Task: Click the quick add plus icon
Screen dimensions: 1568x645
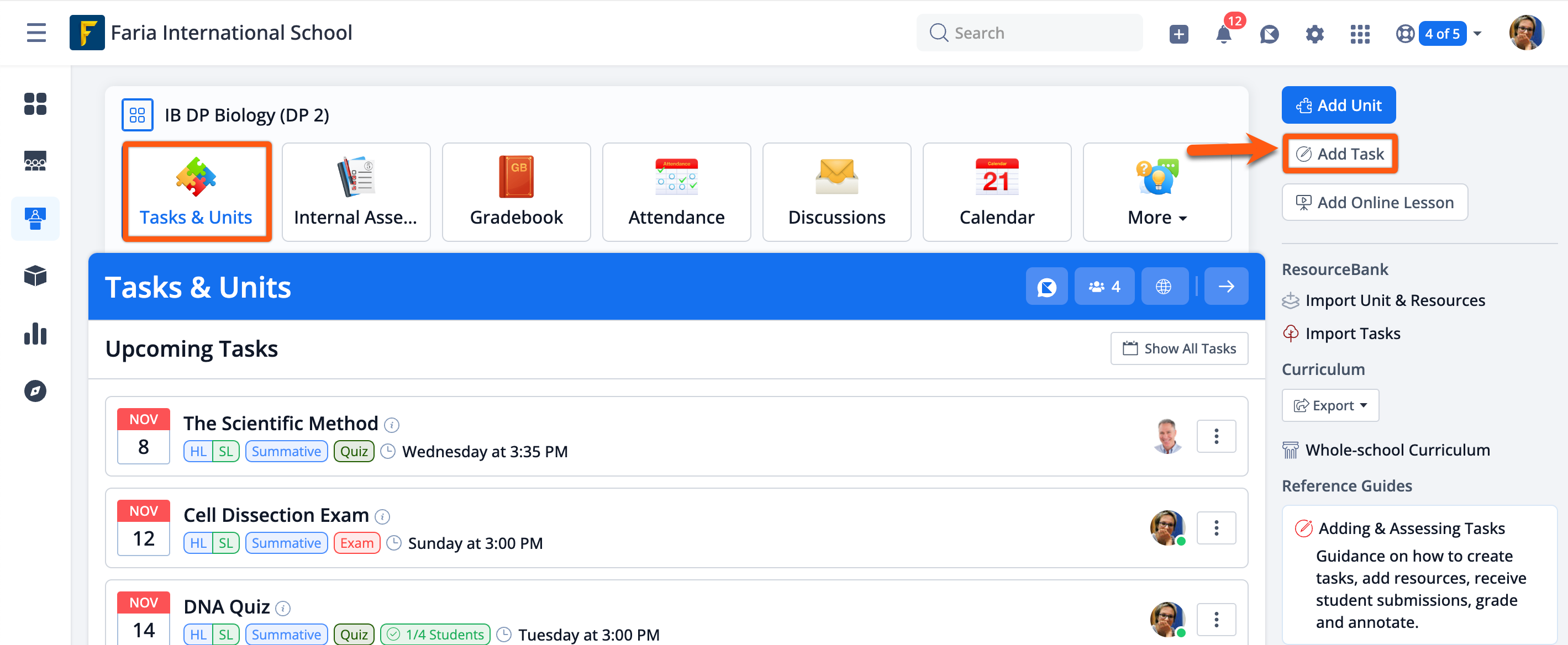Action: (1178, 34)
